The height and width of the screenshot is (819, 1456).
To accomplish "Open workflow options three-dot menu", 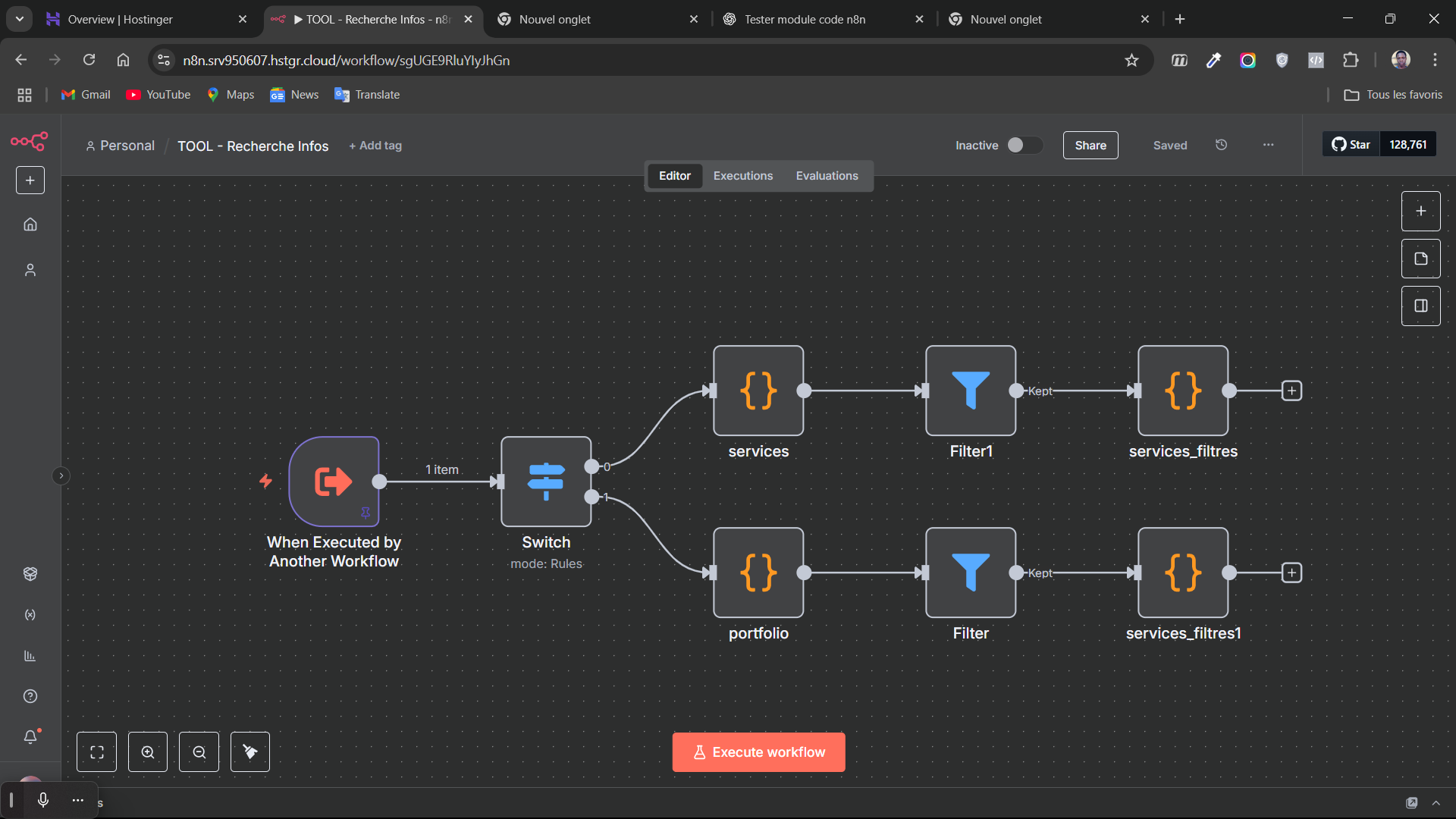I will click(1268, 145).
